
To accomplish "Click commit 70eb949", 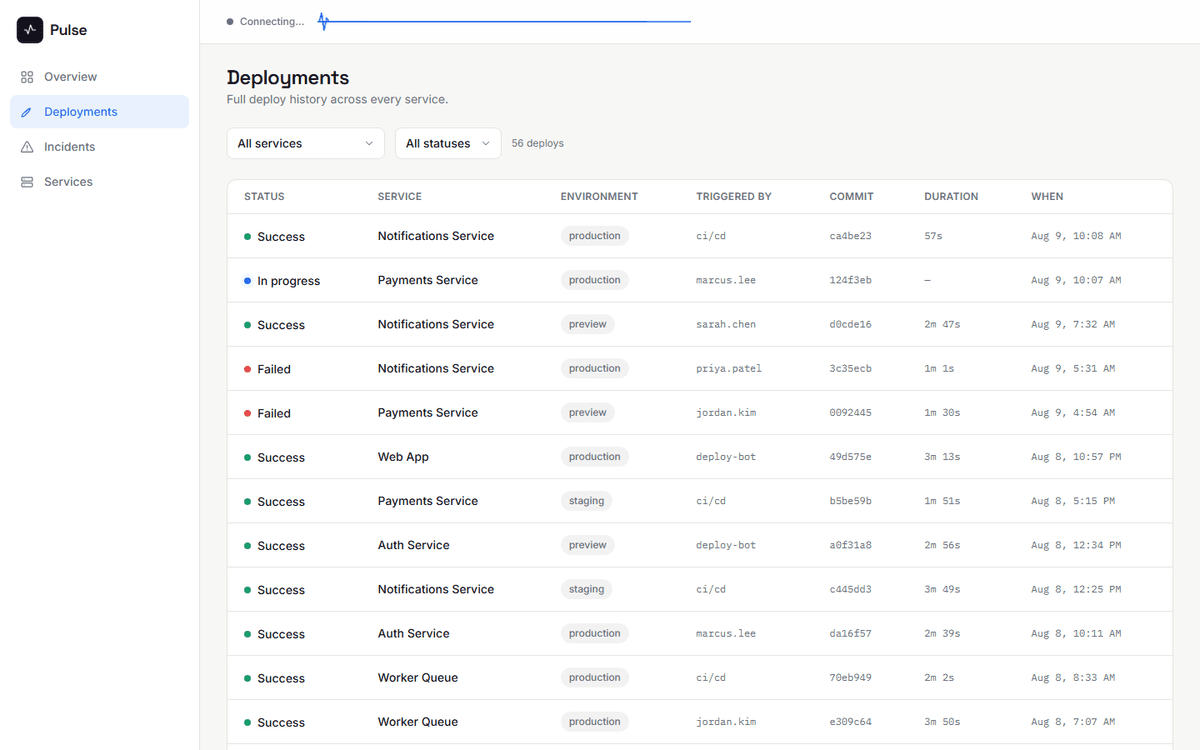I will pyautogui.click(x=851, y=677).
